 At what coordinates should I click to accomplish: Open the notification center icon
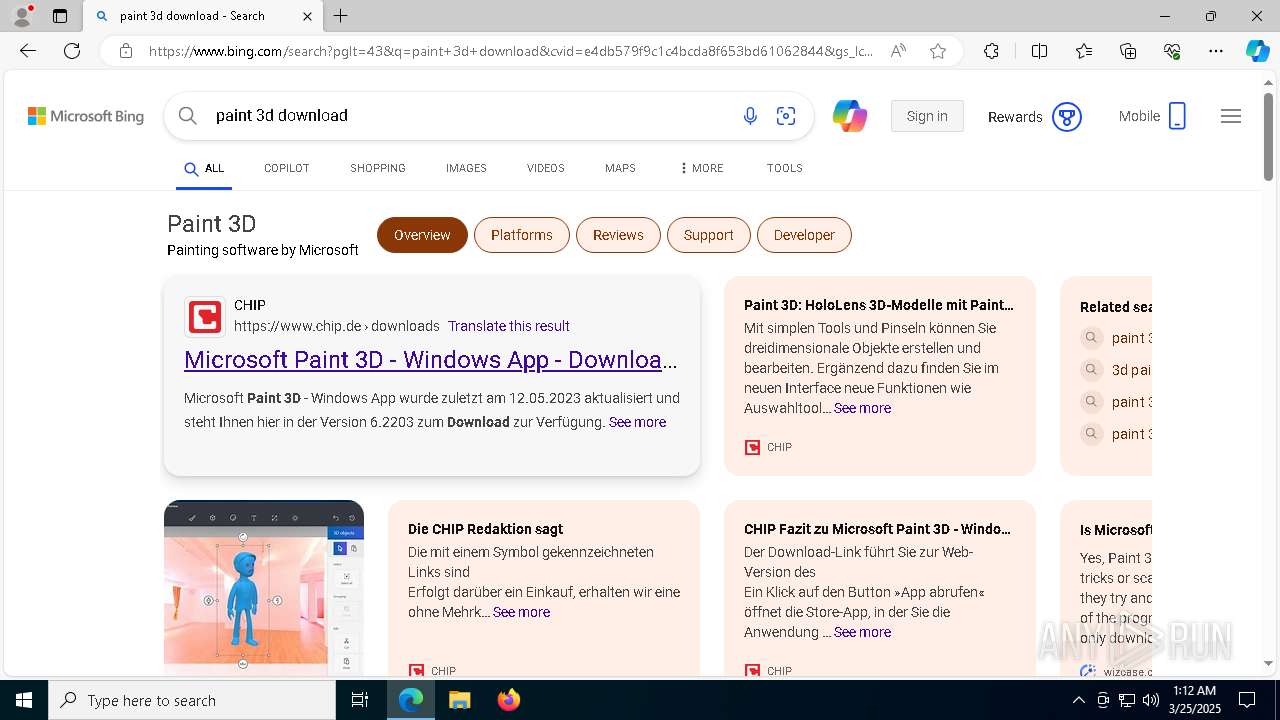1247,700
